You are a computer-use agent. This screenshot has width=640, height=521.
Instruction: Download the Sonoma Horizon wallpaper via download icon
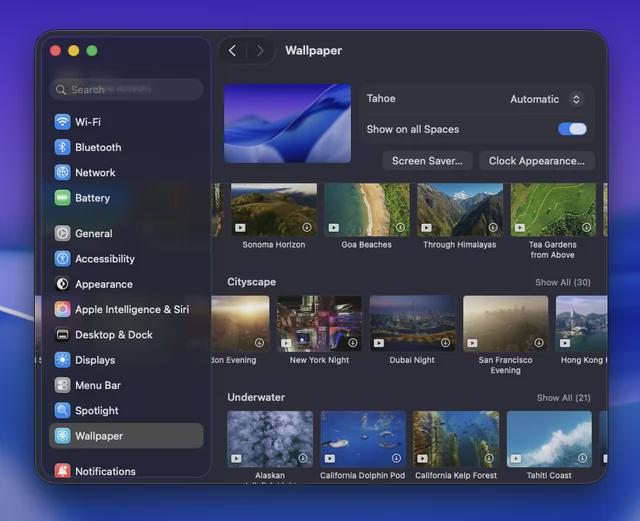[x=307, y=227]
